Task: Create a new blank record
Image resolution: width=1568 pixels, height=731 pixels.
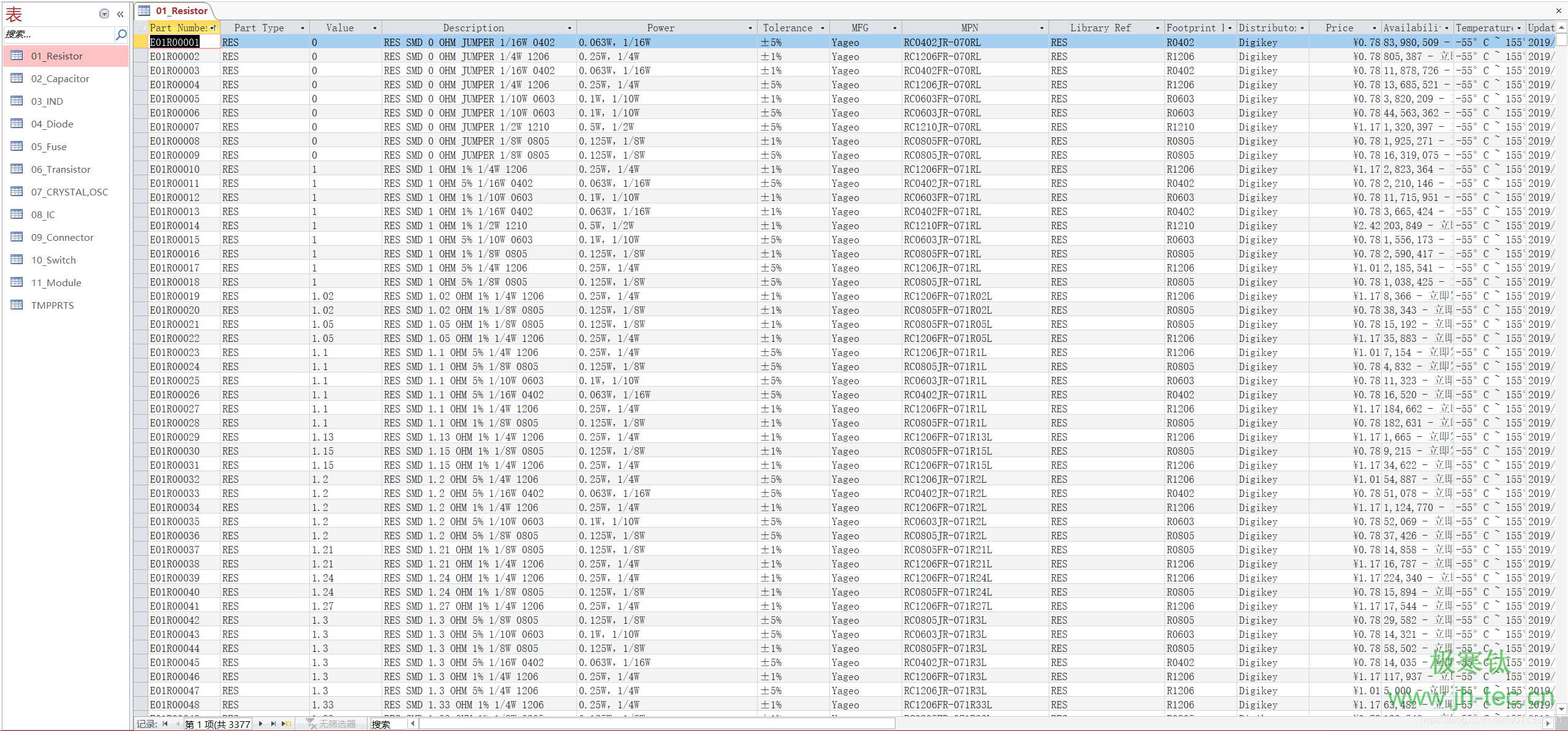Action: click(286, 724)
